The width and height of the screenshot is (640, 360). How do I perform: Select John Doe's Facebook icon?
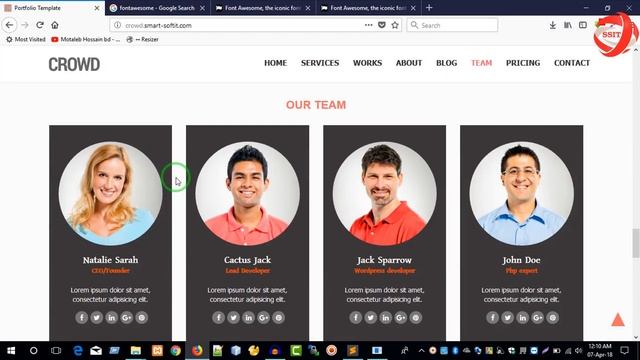[x=492, y=318]
